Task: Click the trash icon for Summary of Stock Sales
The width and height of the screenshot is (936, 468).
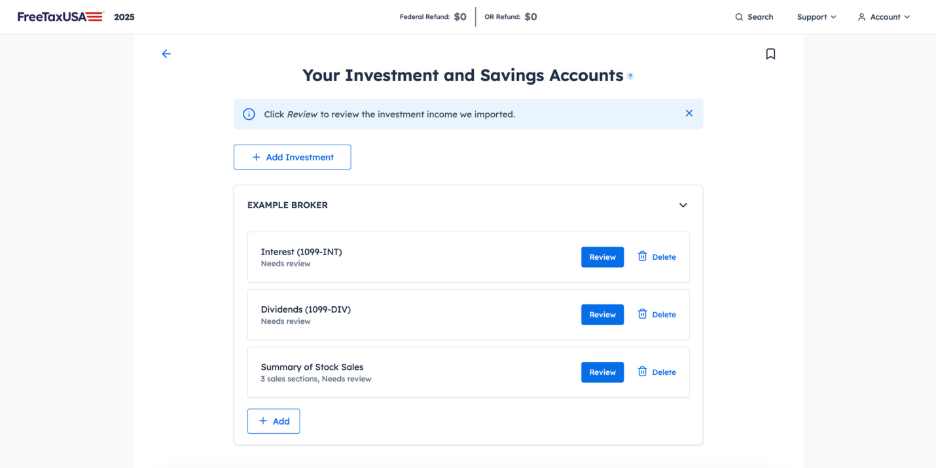Action: [x=642, y=371]
